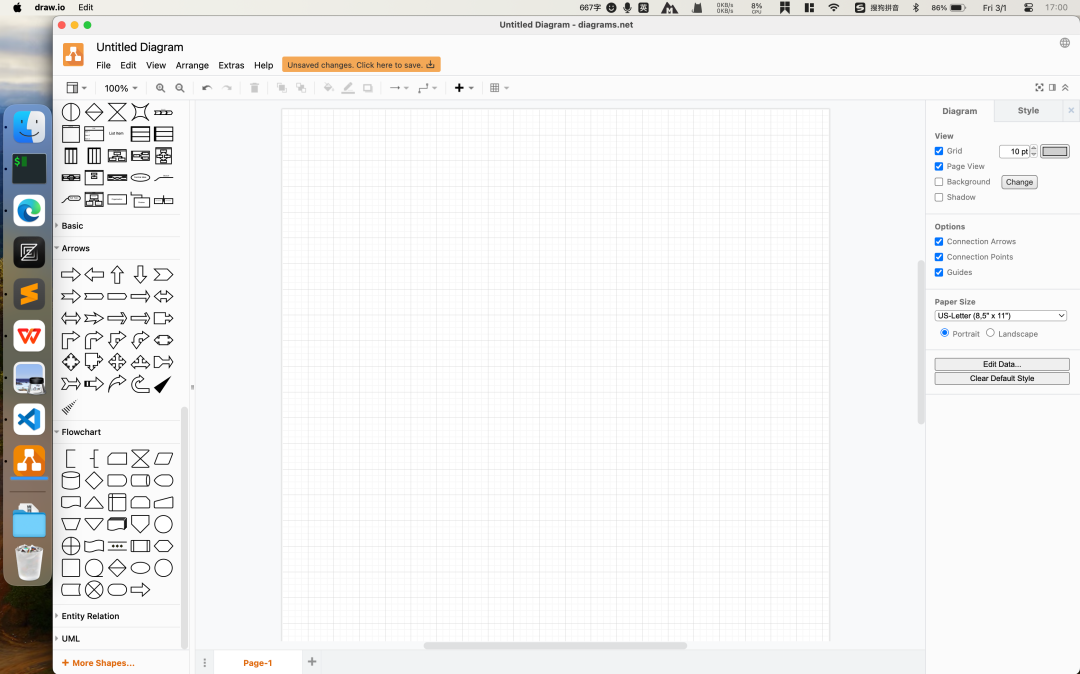This screenshot has height=674, width=1080.
Task: Click the table grid icon in toolbar
Action: click(x=498, y=88)
